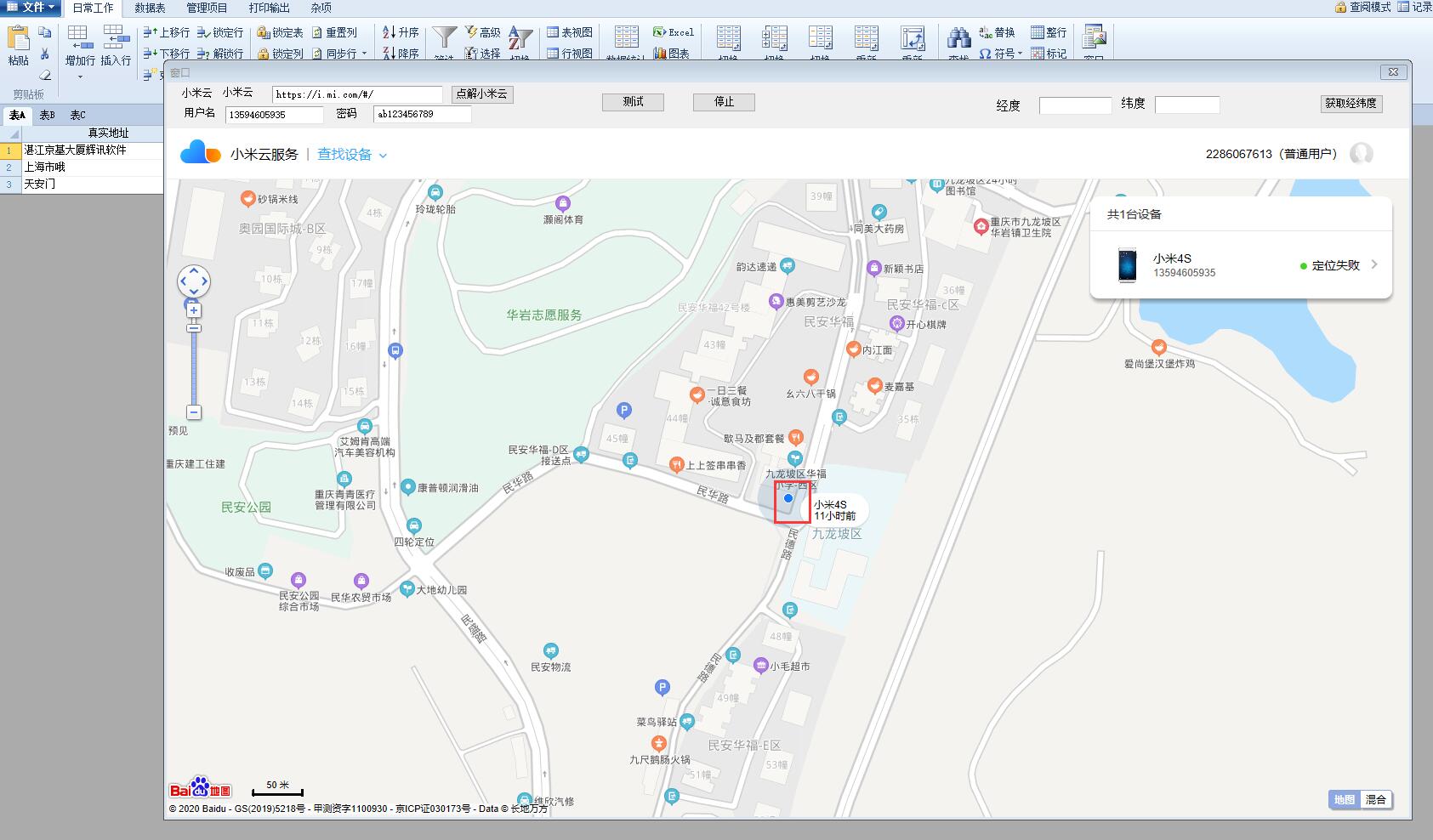1433x840 pixels.
Task: Click Lock Column (锁定列)
Action: coord(281,54)
